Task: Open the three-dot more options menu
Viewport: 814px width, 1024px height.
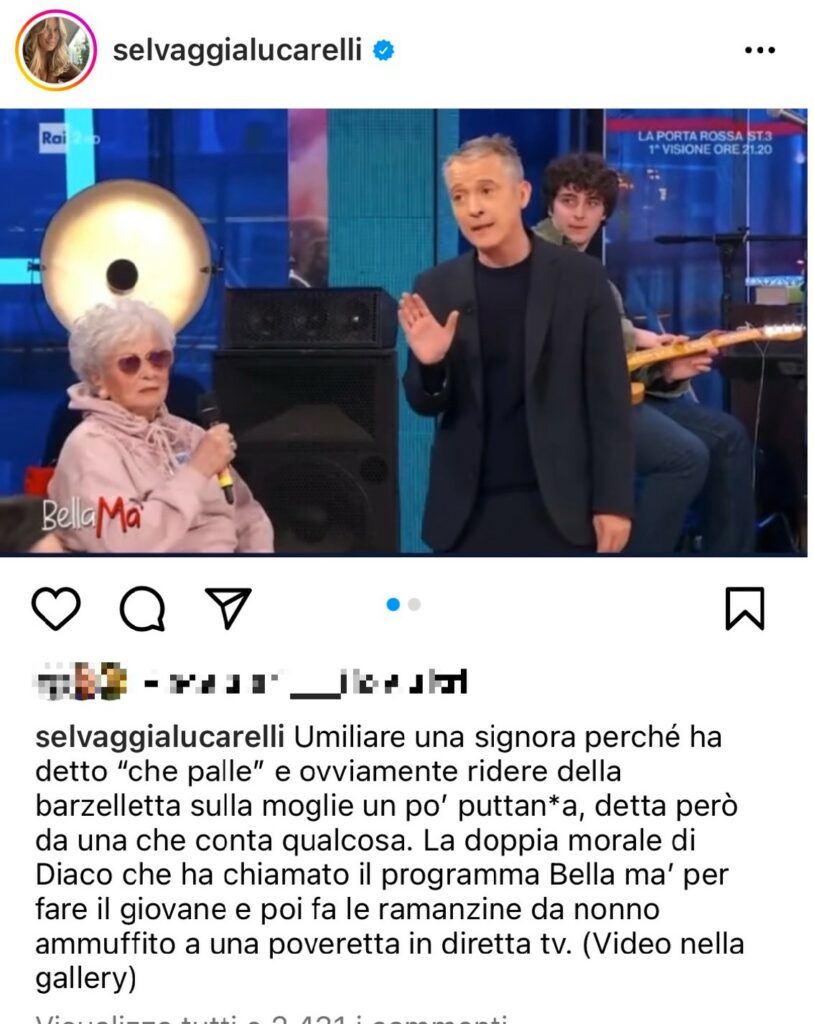Action: pyautogui.click(x=760, y=50)
